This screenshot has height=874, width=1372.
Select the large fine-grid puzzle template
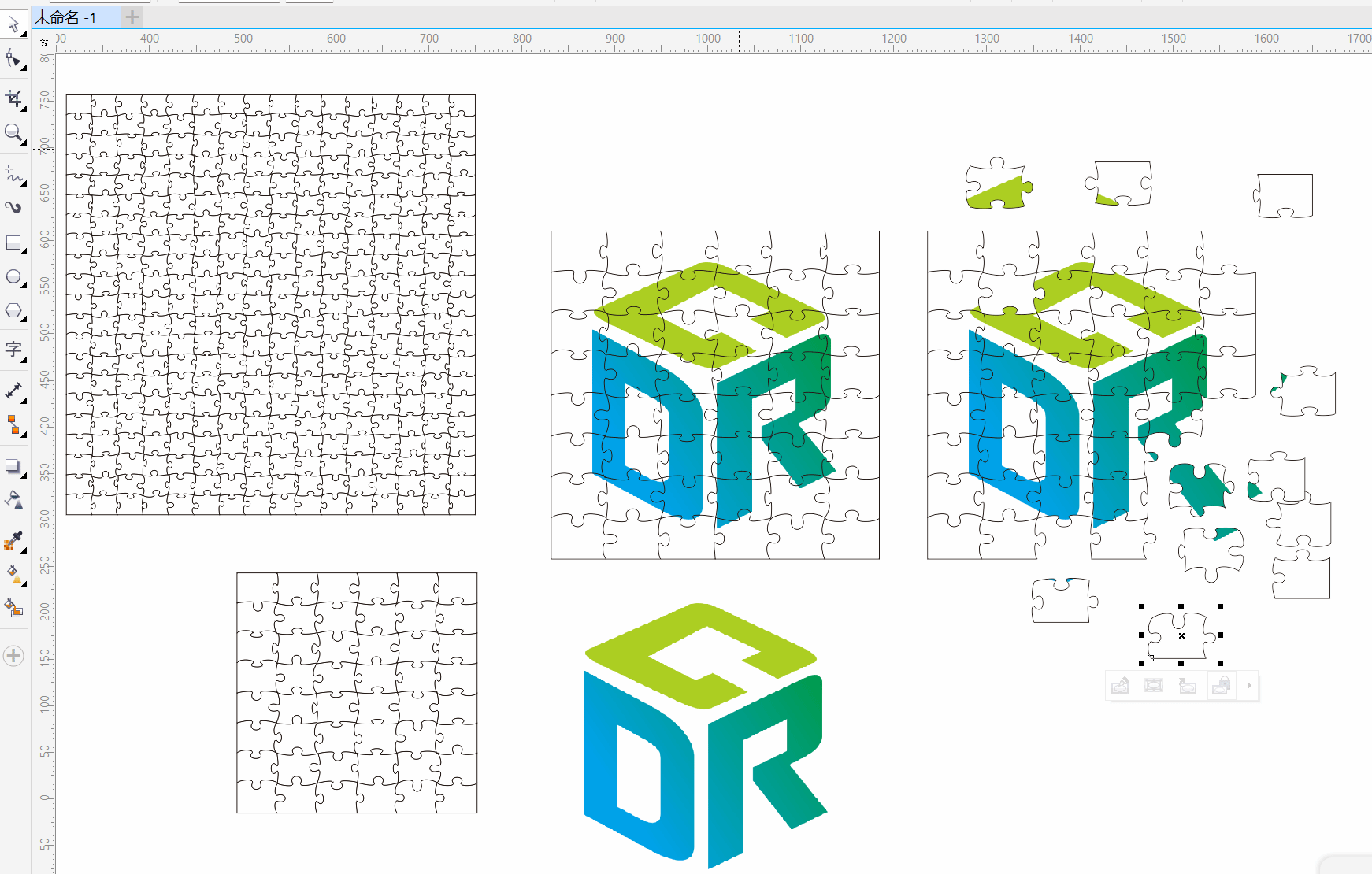(271, 305)
